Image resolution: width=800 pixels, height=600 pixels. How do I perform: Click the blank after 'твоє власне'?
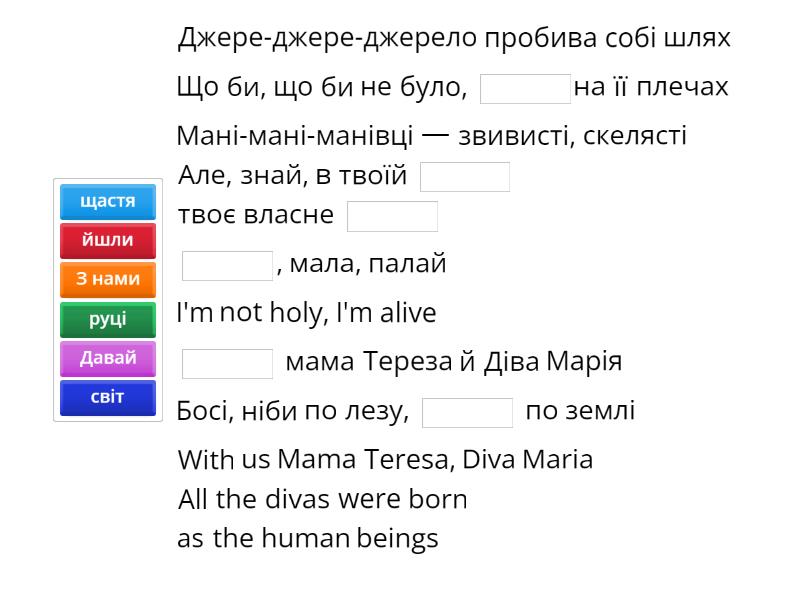click(392, 216)
